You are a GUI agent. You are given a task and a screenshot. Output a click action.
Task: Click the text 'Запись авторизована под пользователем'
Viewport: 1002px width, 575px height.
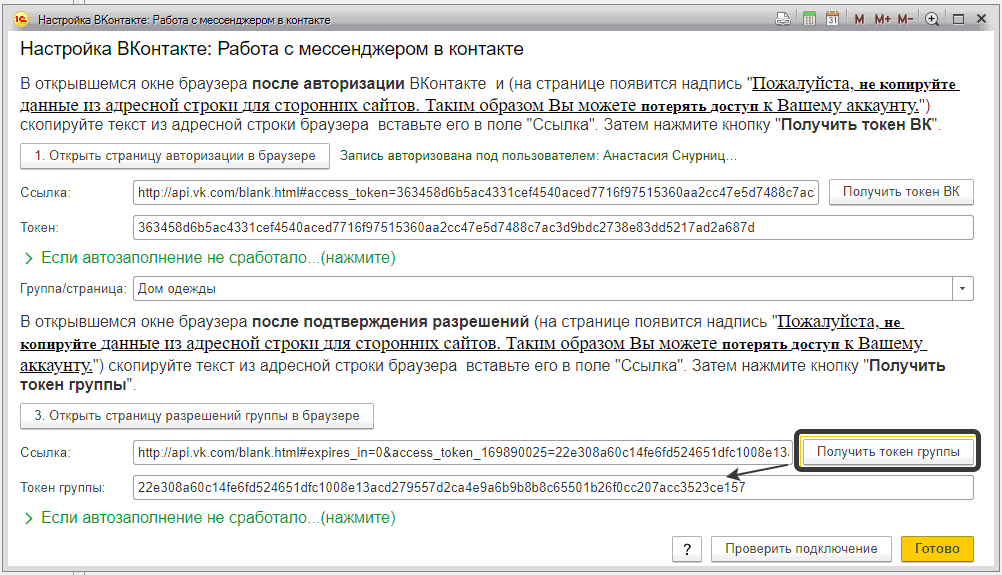[469, 156]
